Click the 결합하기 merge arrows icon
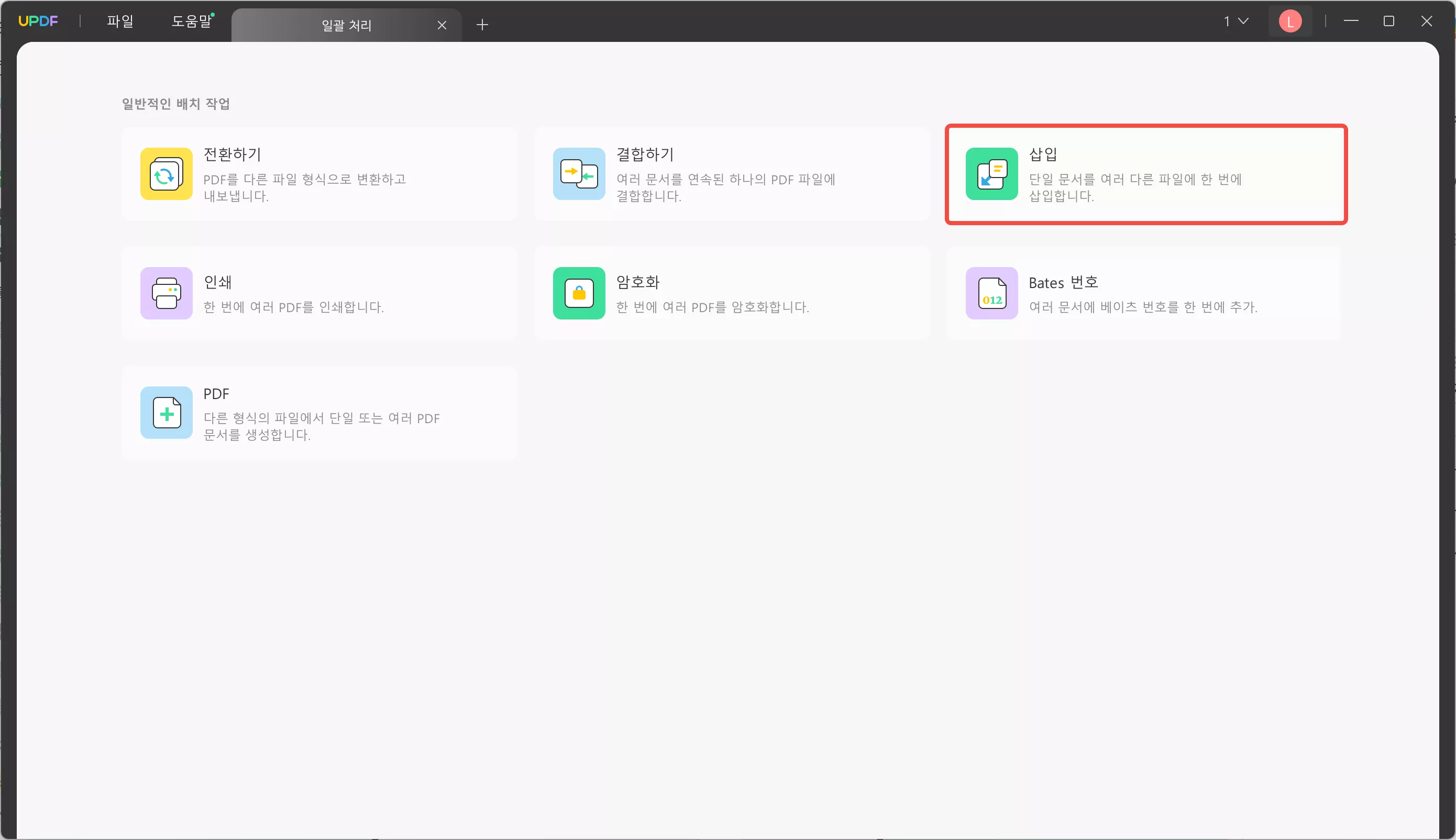The image size is (1456, 840). (x=579, y=174)
